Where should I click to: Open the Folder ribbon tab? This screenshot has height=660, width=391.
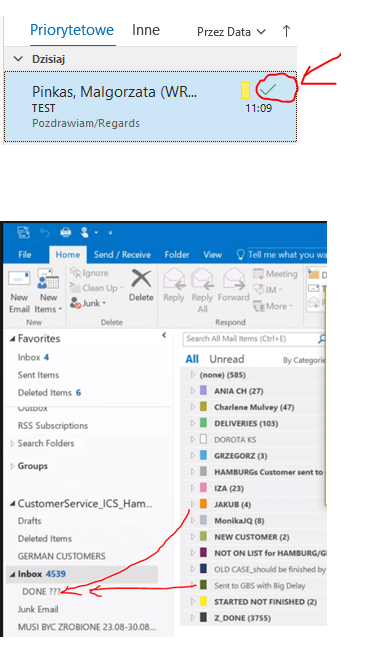click(177, 255)
